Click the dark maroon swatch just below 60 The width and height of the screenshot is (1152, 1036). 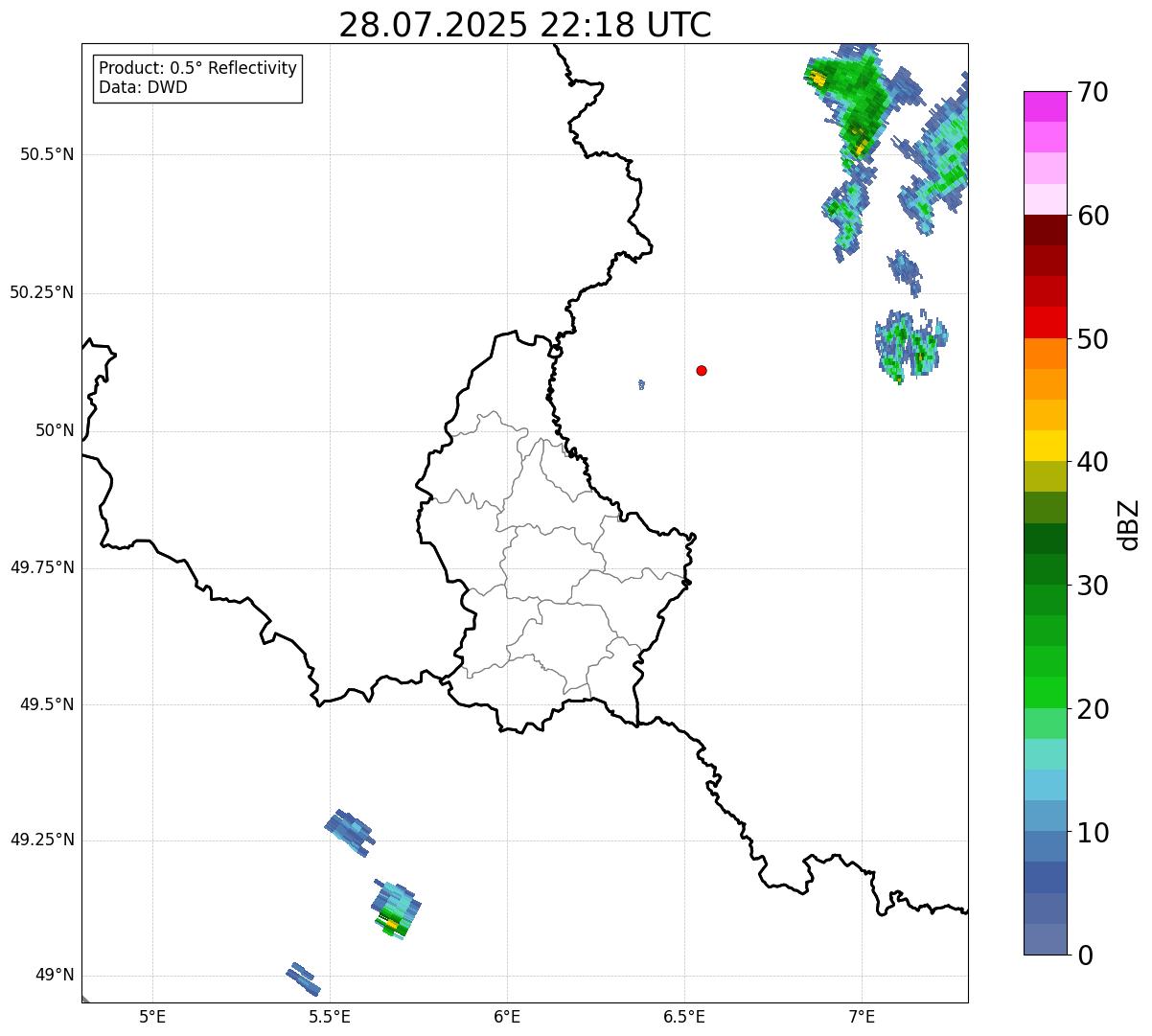[x=1046, y=230]
